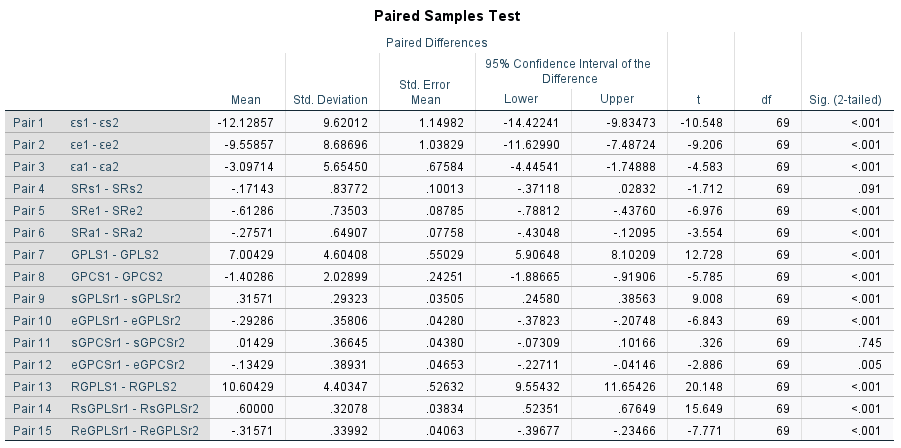Click the Pair 1 row label
Screen dimensions: 901x448
pos(28,122)
